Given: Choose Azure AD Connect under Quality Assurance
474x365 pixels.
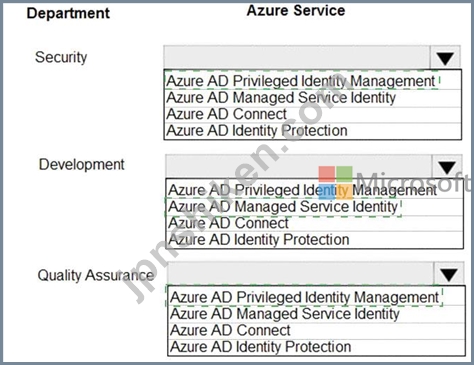Looking at the screenshot, I should coord(316,330).
